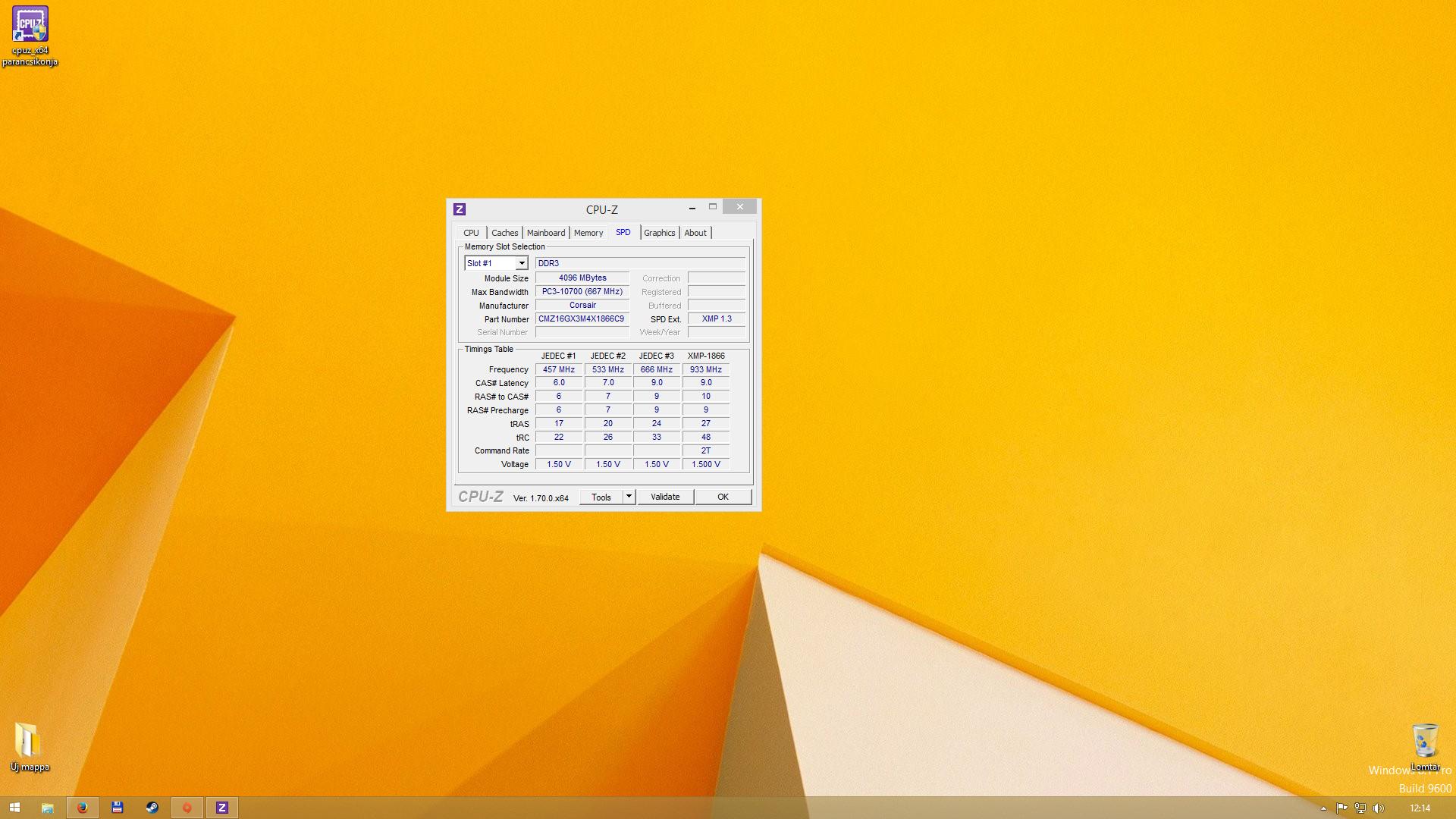The image size is (1456, 819).
Task: Open the Windows Start button
Action: point(14,808)
